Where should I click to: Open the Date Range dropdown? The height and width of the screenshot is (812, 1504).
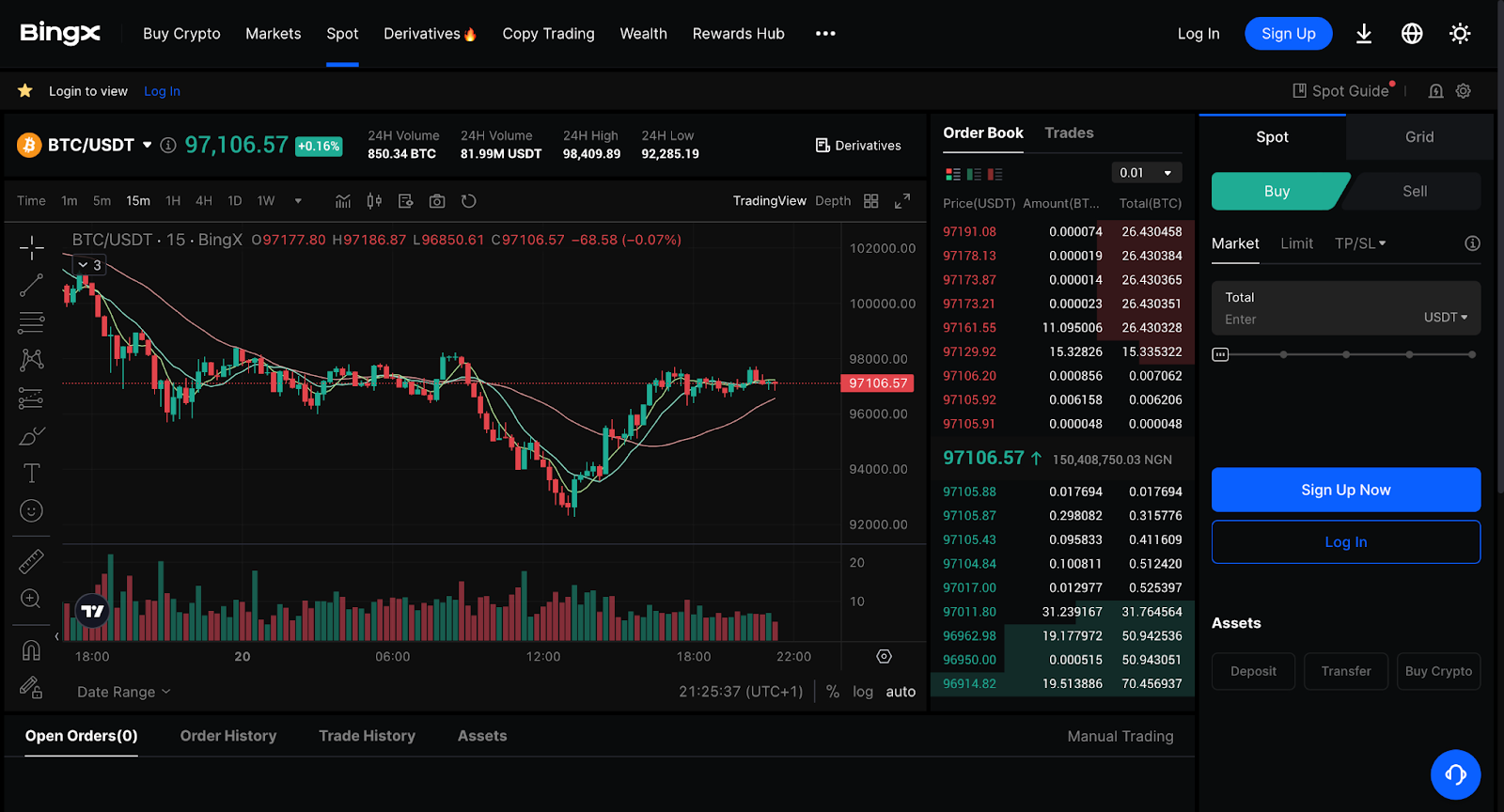click(123, 692)
